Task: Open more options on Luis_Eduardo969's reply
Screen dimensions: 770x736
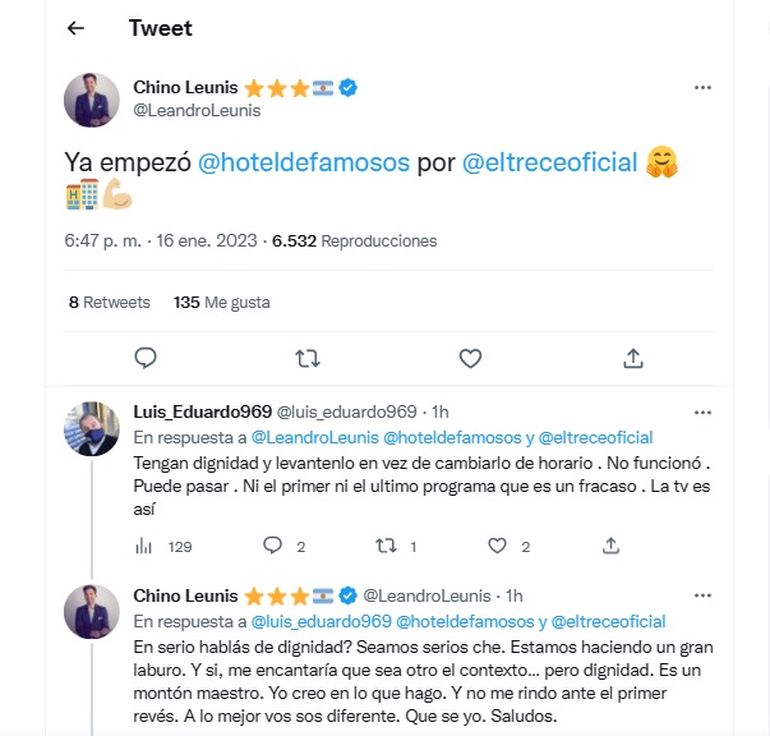Action: (x=703, y=412)
